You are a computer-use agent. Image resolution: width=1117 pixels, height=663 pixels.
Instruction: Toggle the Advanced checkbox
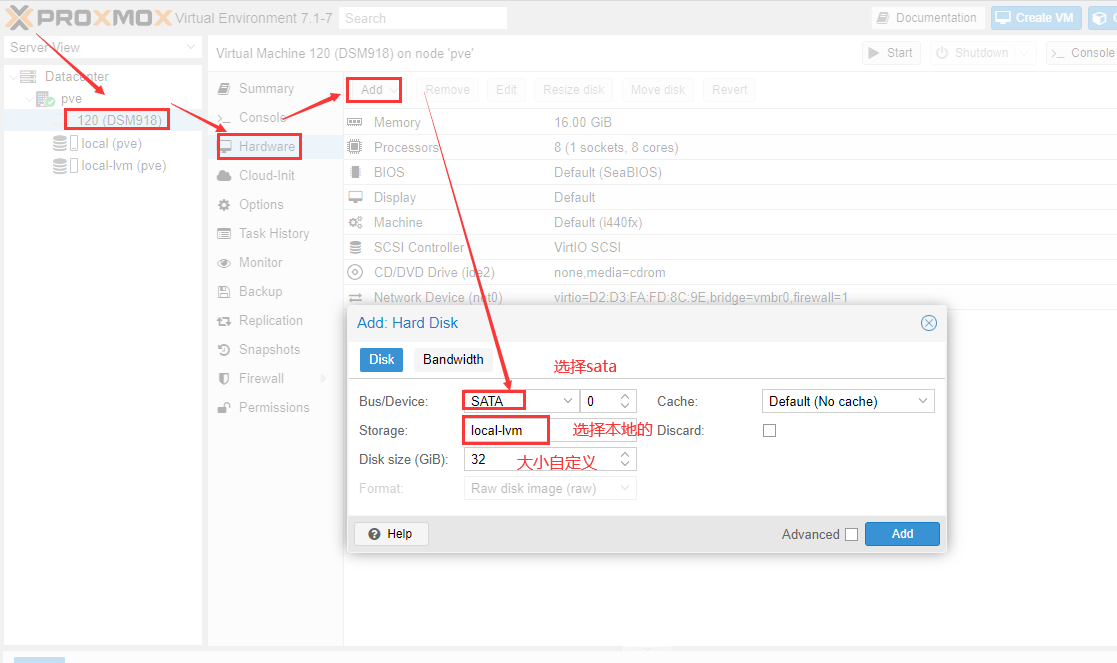coord(851,535)
